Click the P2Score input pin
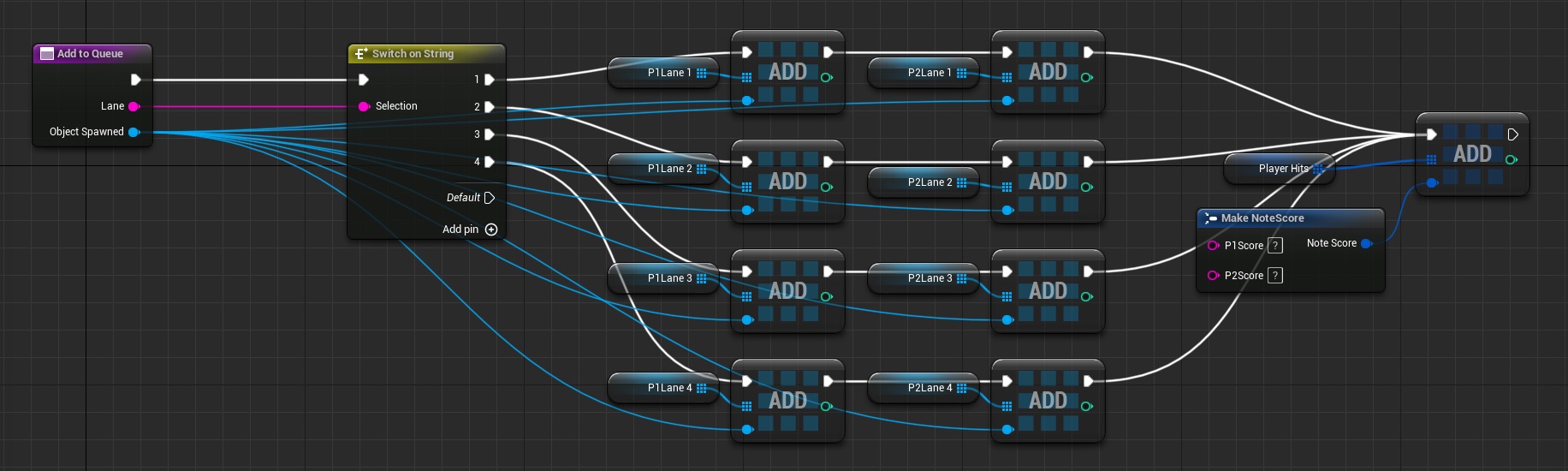The image size is (1568, 471). (x=1213, y=276)
